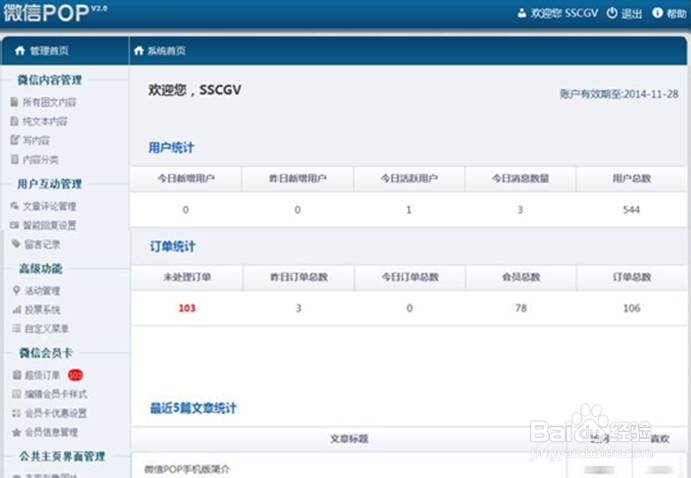
Task: Click the username text 欢迎您 SSCGV in header
Action: tap(564, 13)
